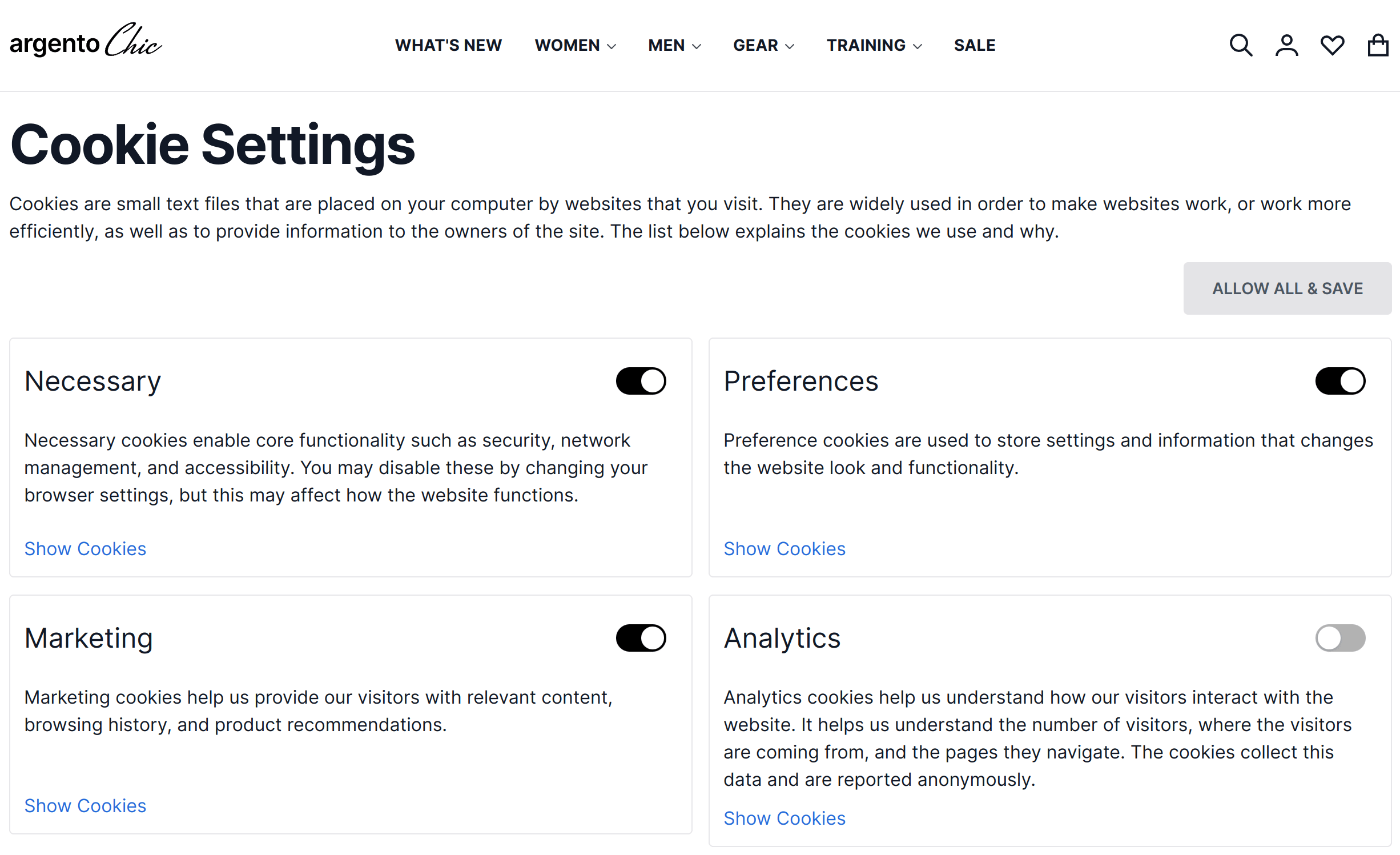Show Cookies under Analytics section
The height and width of the screenshot is (855, 1400).
tap(784, 818)
